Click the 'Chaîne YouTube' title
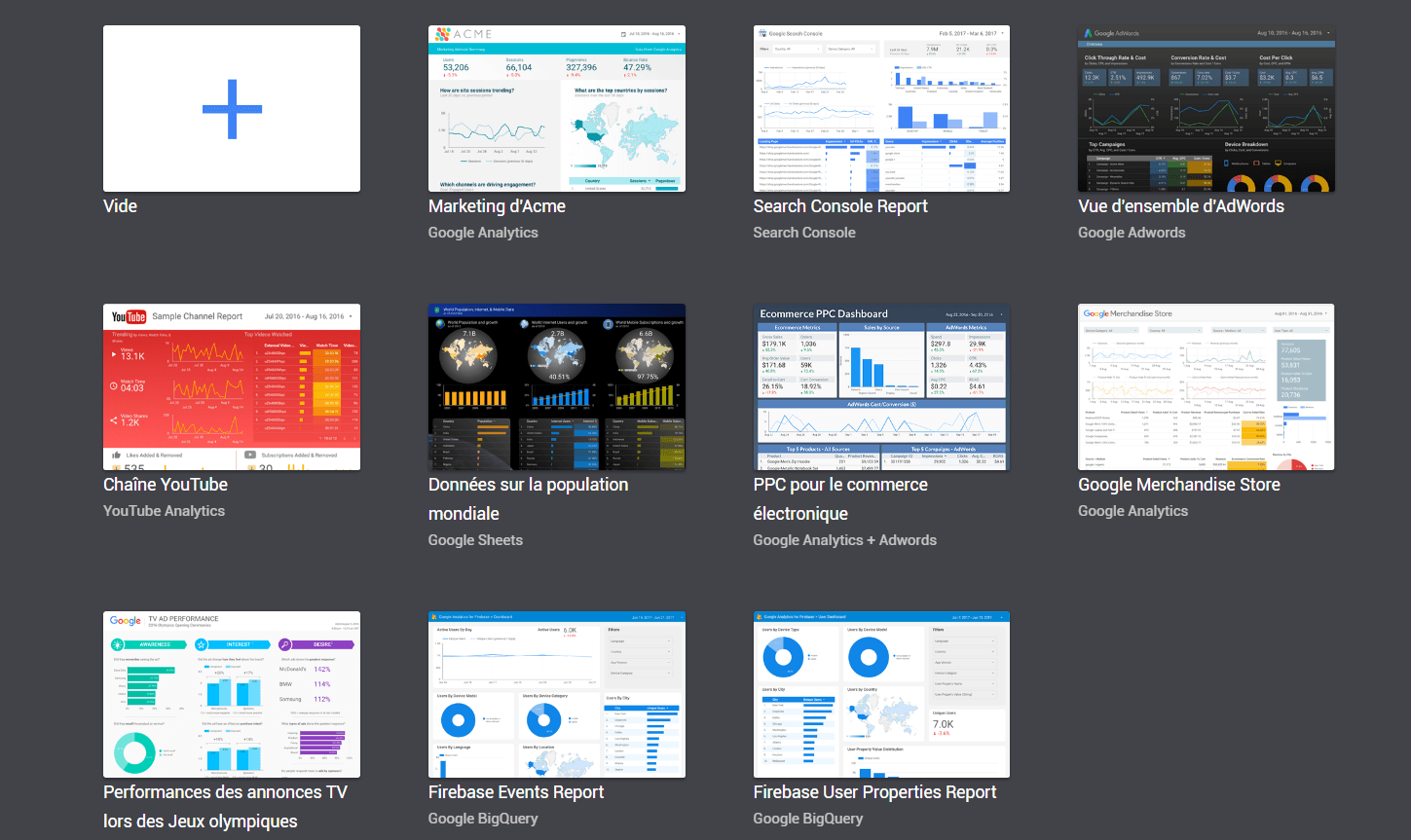 (166, 485)
